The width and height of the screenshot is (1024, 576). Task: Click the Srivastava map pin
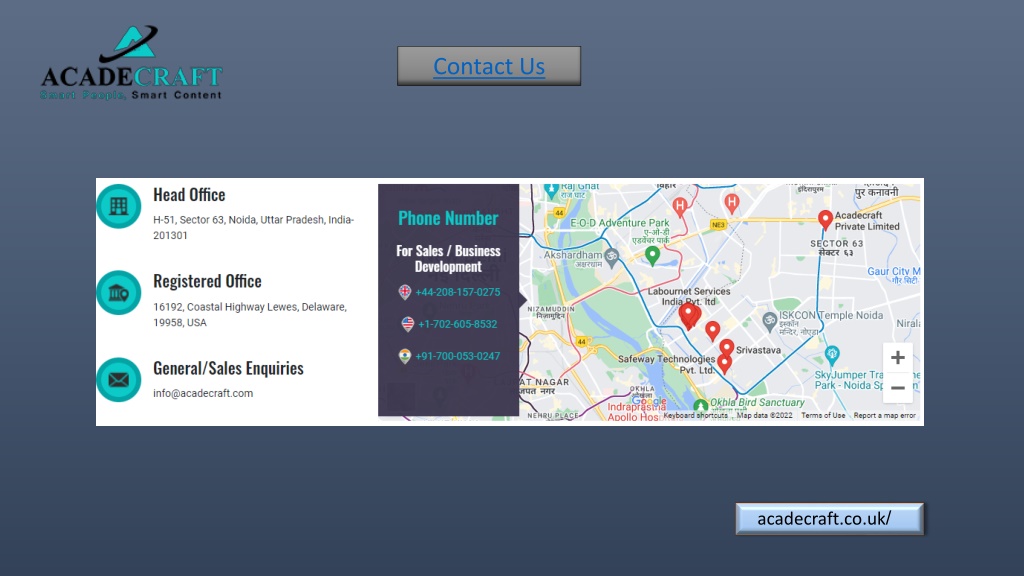click(727, 347)
